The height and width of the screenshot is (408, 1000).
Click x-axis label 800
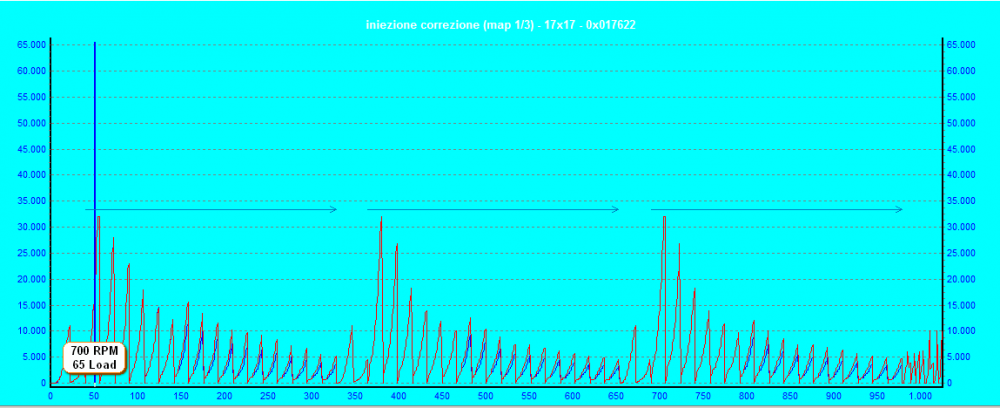746,395
